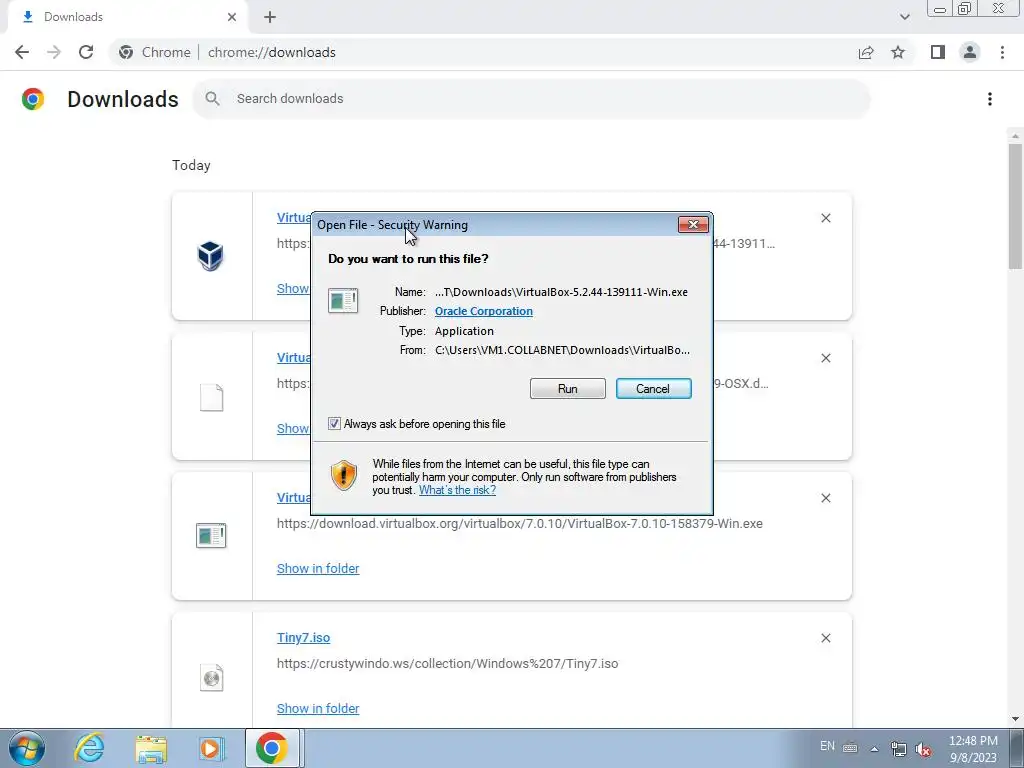Click the EN language indicator

[827, 746]
